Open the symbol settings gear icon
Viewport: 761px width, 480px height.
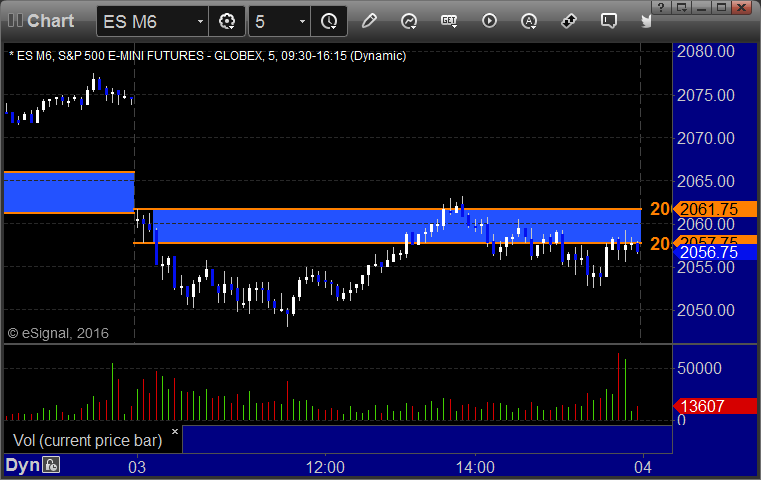click(x=227, y=21)
